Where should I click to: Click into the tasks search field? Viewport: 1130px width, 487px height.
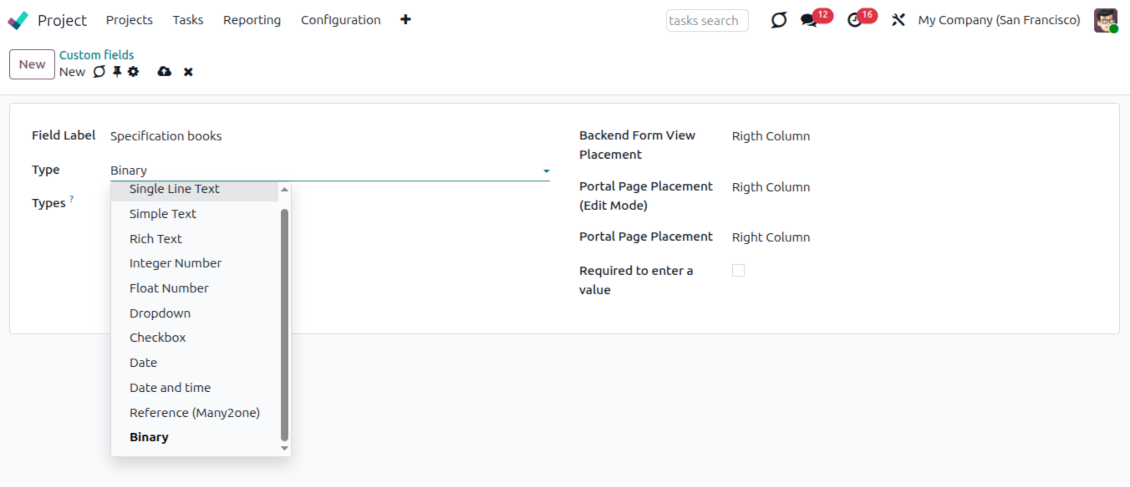[x=706, y=20]
